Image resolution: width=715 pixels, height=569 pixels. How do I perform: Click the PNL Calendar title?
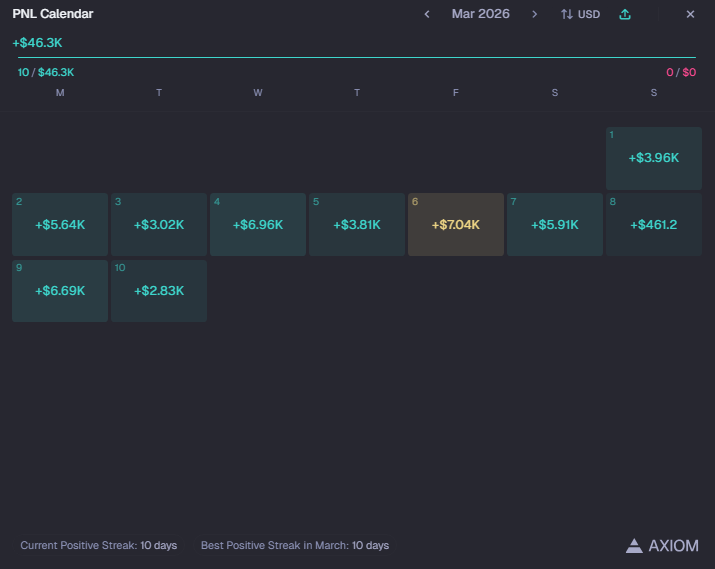(53, 14)
